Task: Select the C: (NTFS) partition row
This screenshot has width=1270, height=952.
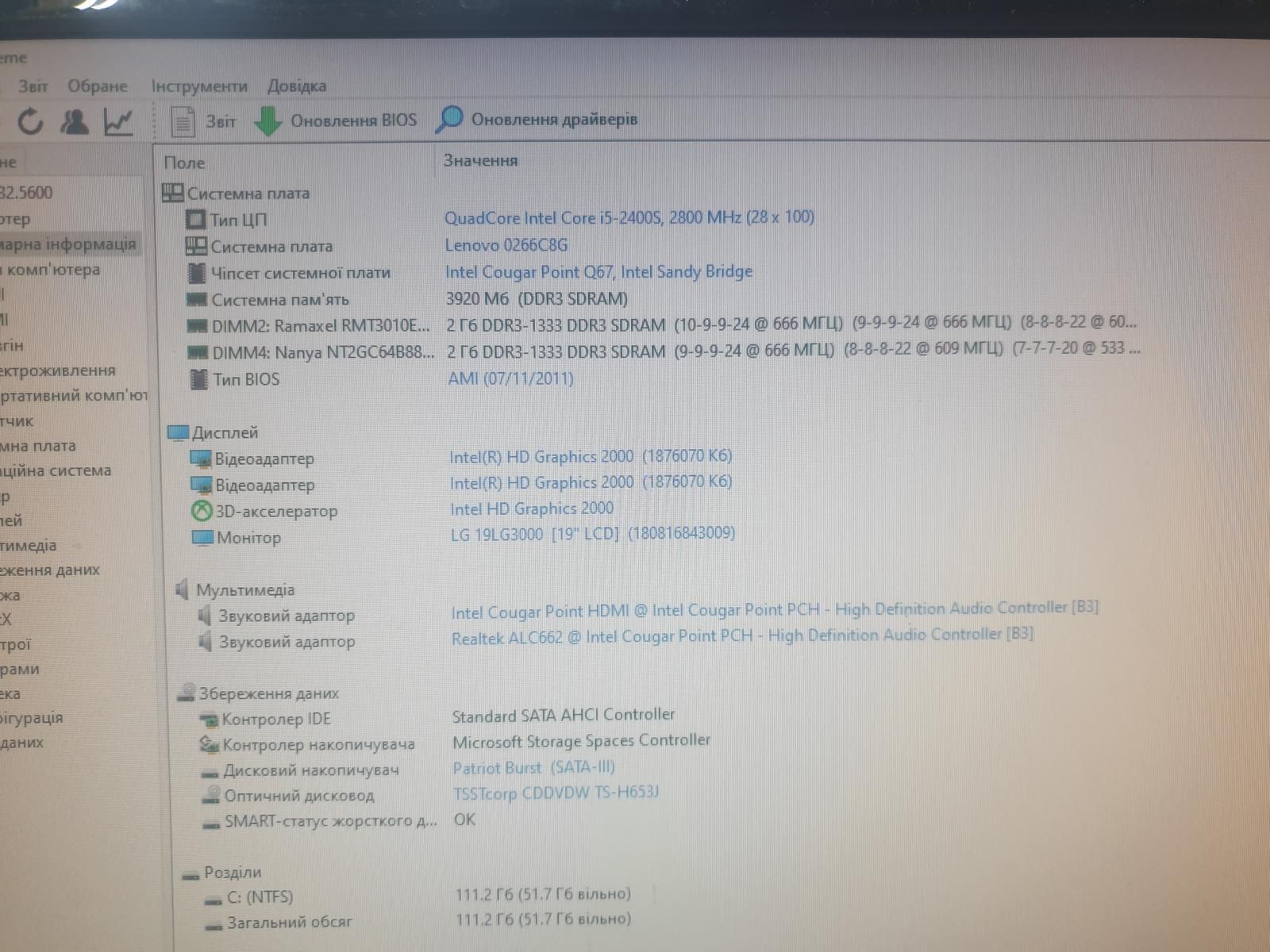Action: click(418, 896)
